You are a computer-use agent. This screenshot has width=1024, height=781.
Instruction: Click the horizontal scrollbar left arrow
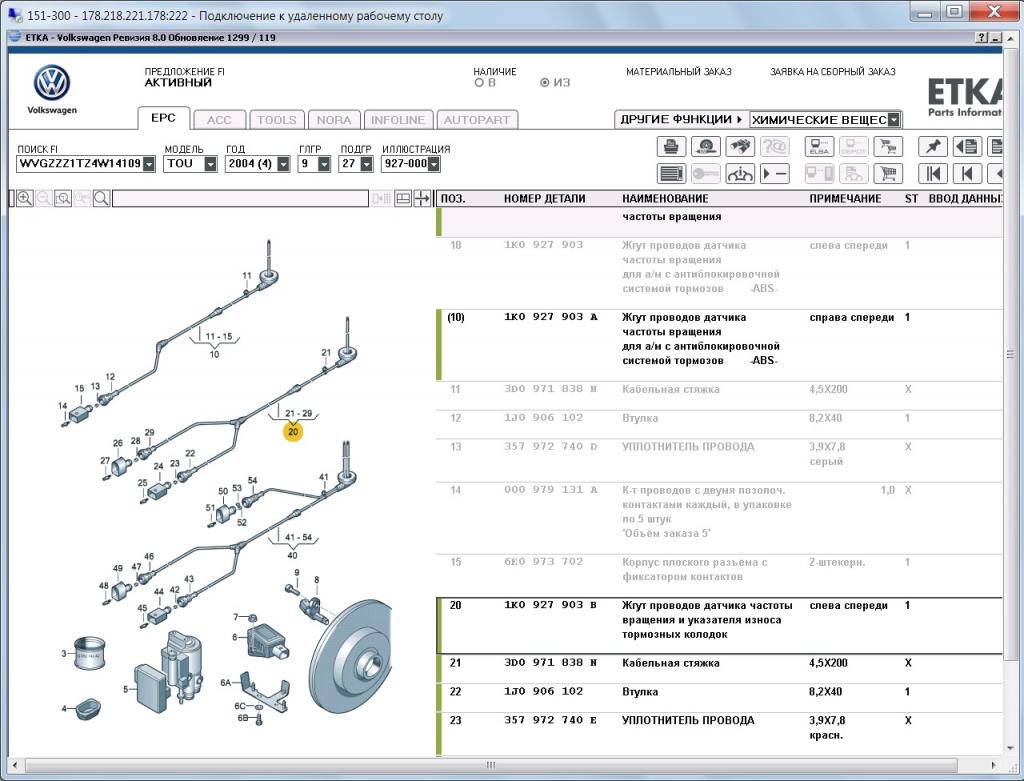[15, 765]
